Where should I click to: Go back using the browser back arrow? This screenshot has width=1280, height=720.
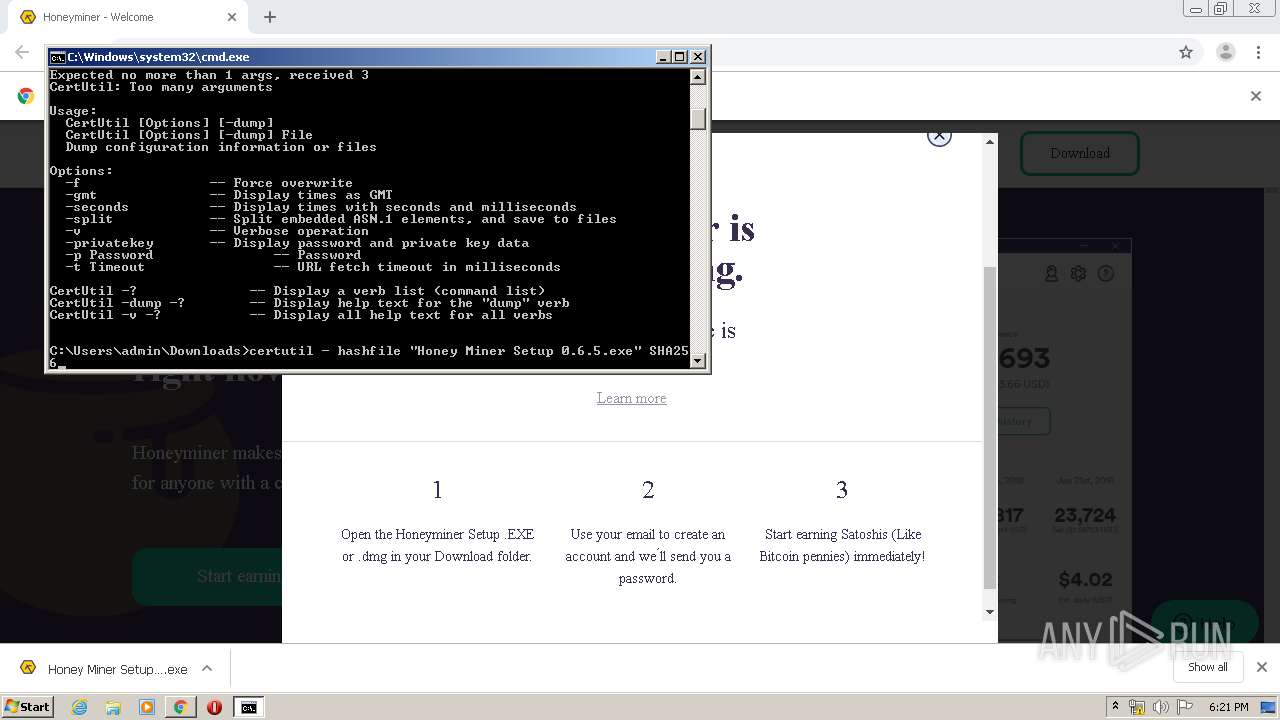click(22, 52)
